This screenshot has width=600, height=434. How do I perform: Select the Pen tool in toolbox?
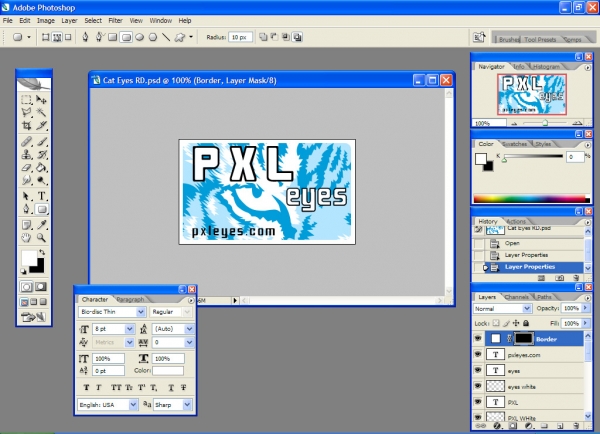click(26, 209)
